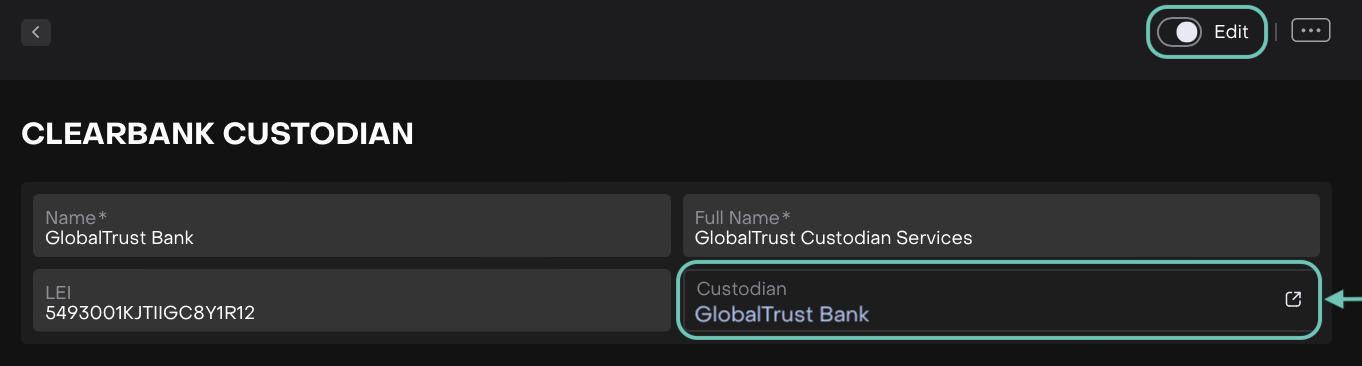Click the white knob of the Edit switch
The image size is (1362, 366).
point(1187,32)
